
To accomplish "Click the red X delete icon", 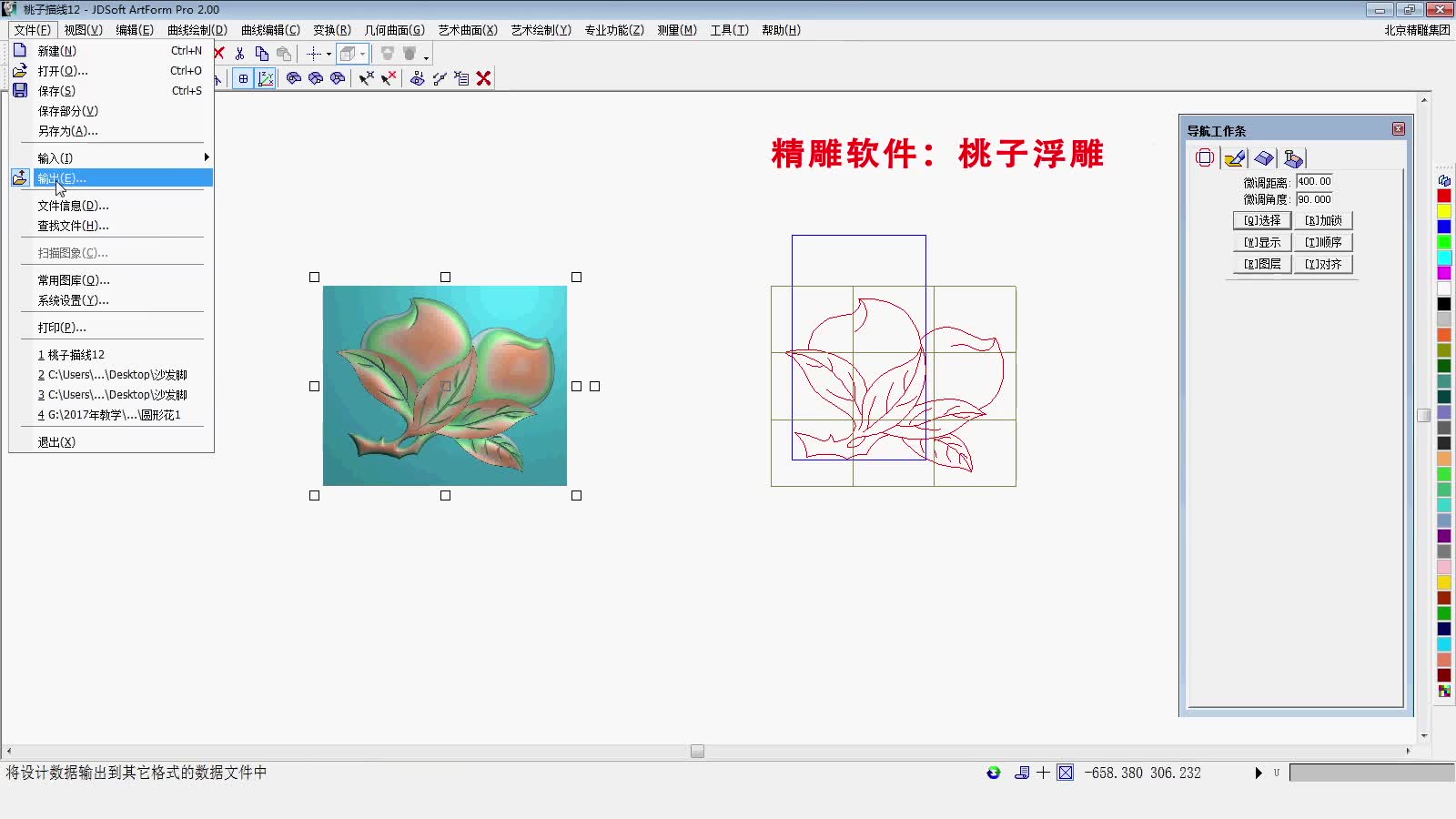I will (x=482, y=78).
